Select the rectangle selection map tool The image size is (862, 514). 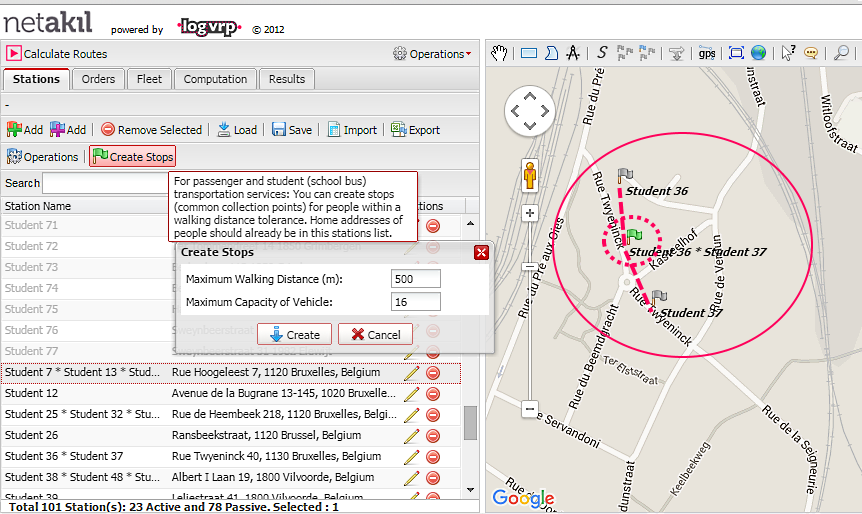tap(529, 53)
